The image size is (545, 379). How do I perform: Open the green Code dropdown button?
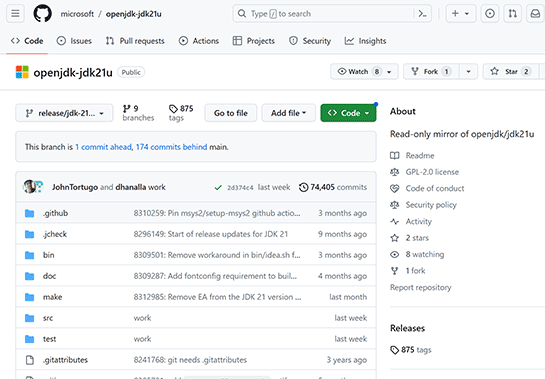click(x=348, y=113)
